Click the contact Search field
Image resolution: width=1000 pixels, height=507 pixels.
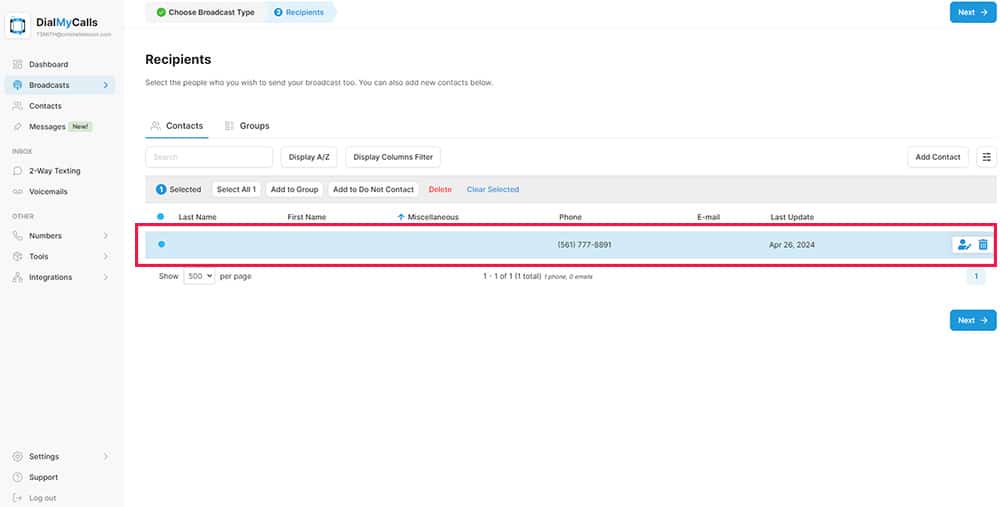(209, 157)
